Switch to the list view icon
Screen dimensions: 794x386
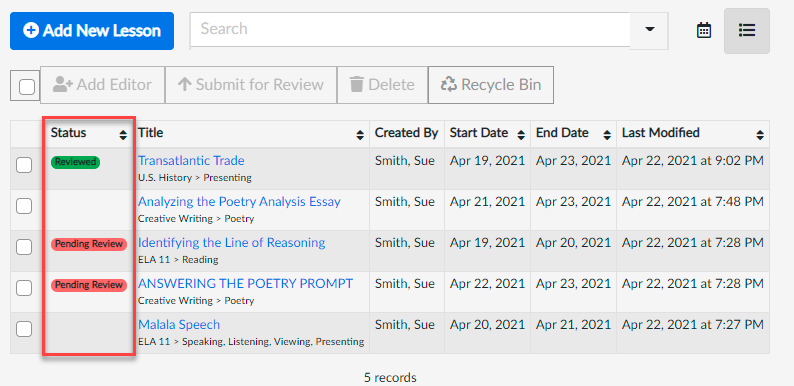pyautogui.click(x=747, y=30)
